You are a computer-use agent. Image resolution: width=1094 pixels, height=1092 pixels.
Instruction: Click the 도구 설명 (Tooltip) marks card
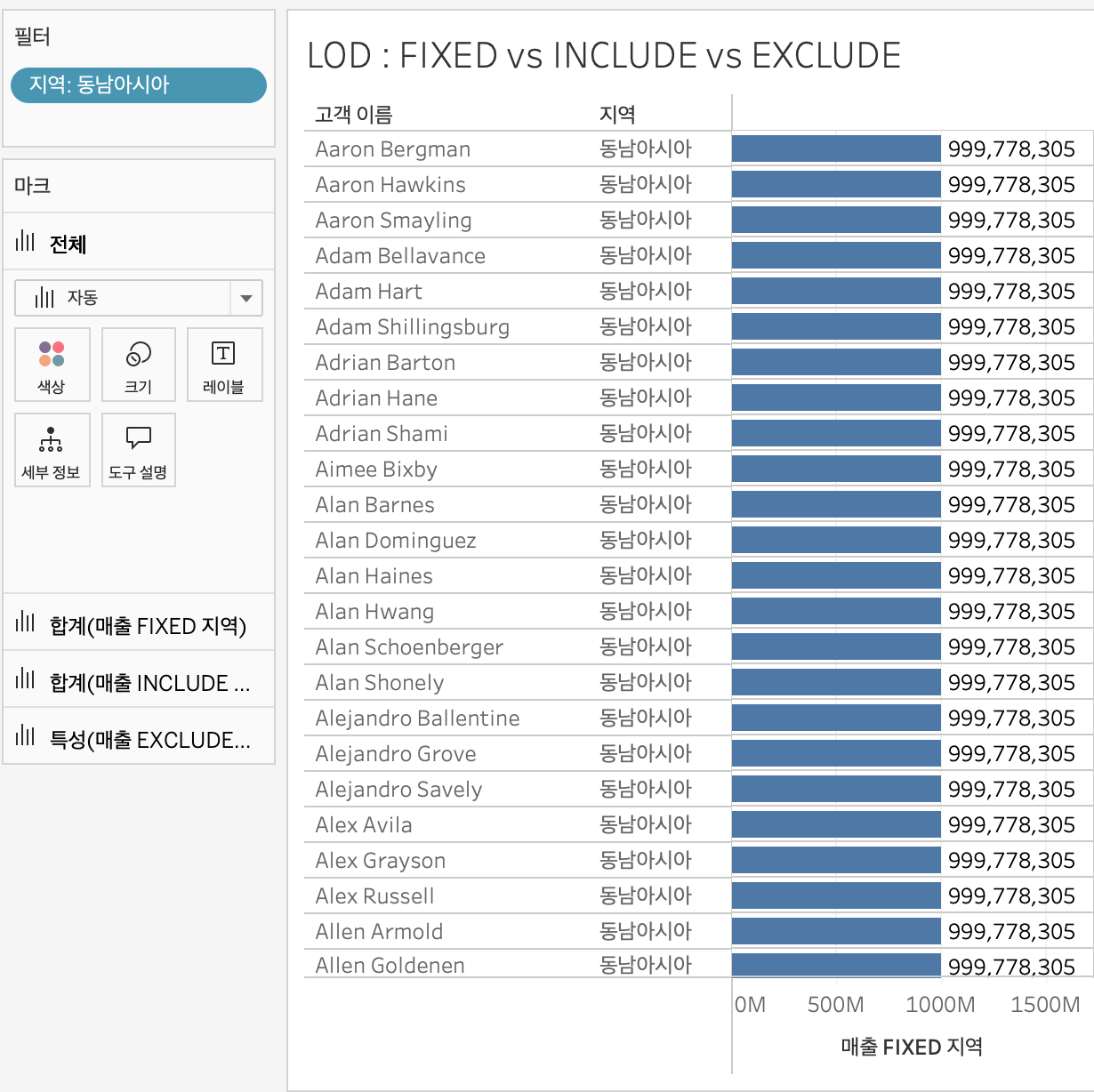[139, 450]
